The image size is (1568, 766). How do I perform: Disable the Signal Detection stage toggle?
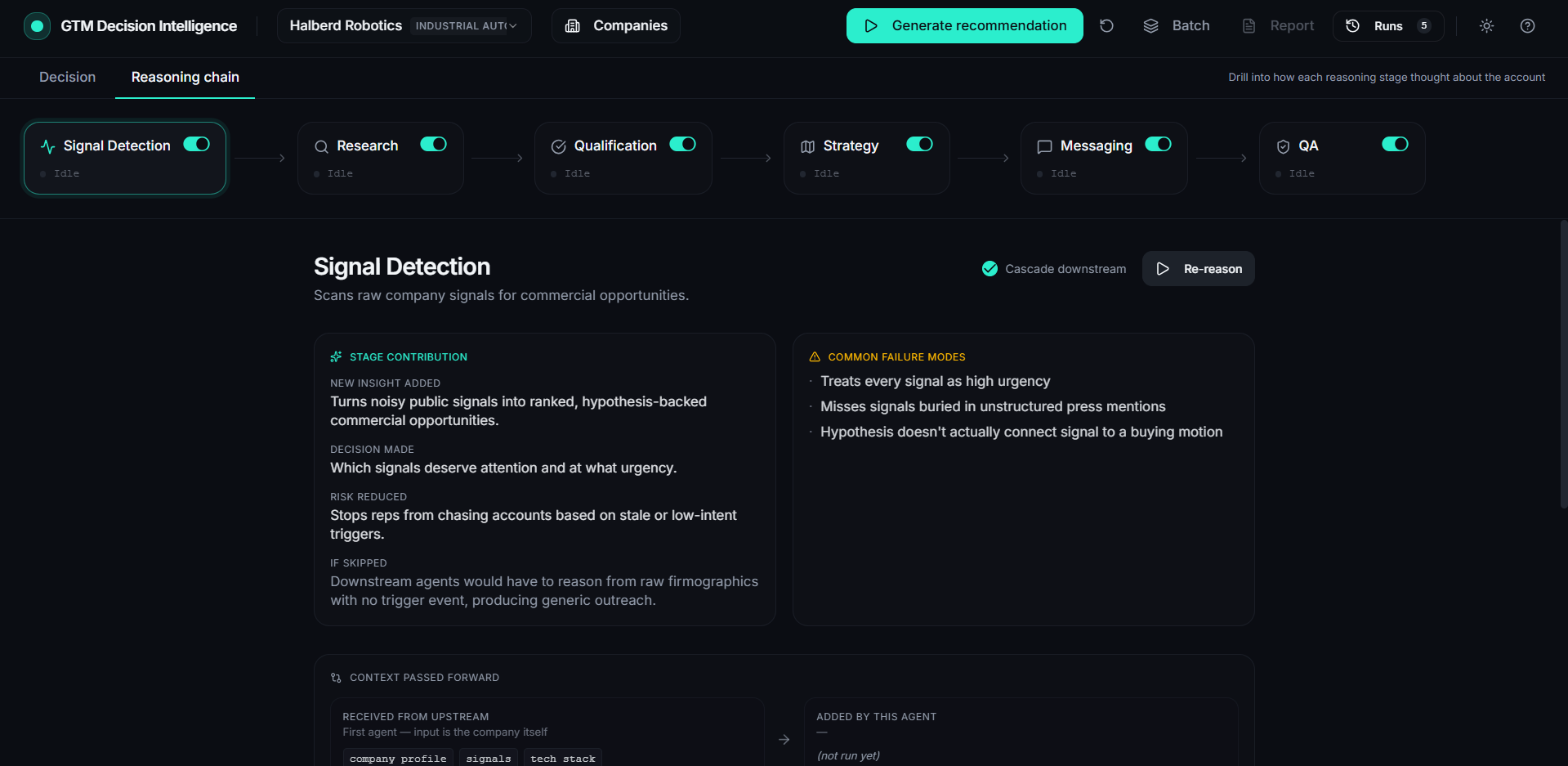pyautogui.click(x=197, y=144)
